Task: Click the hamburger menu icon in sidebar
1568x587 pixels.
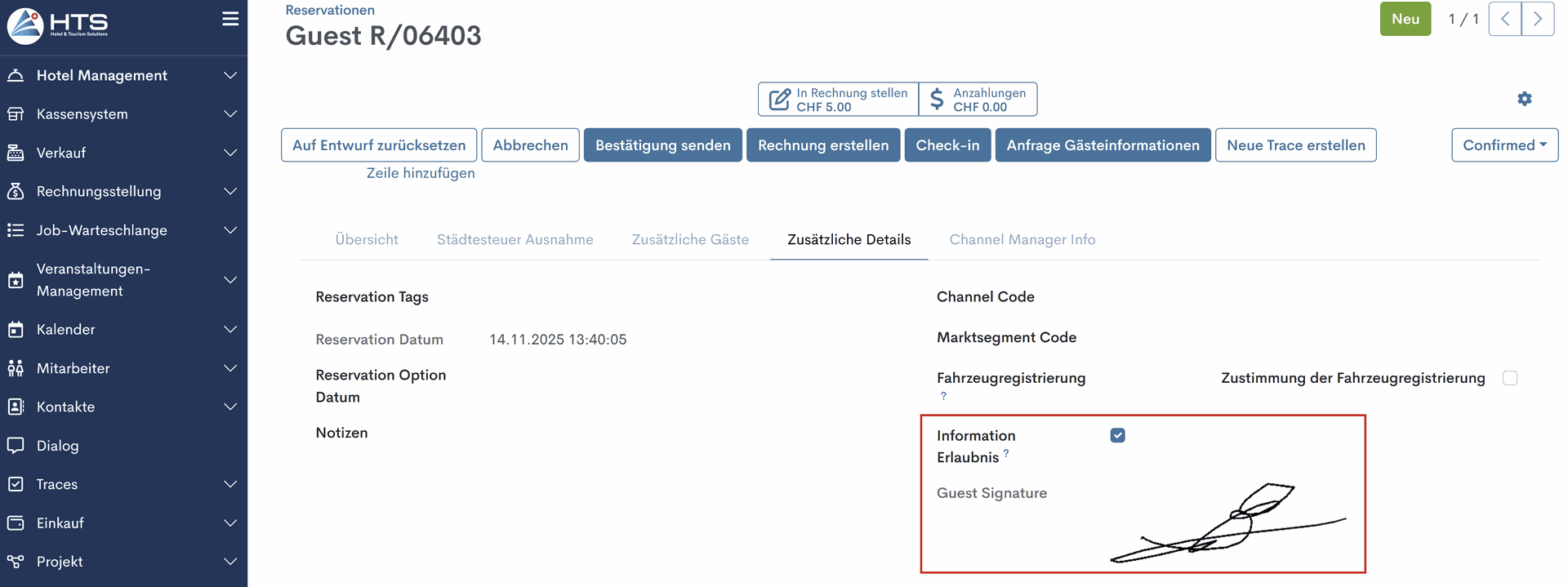Action: [230, 19]
